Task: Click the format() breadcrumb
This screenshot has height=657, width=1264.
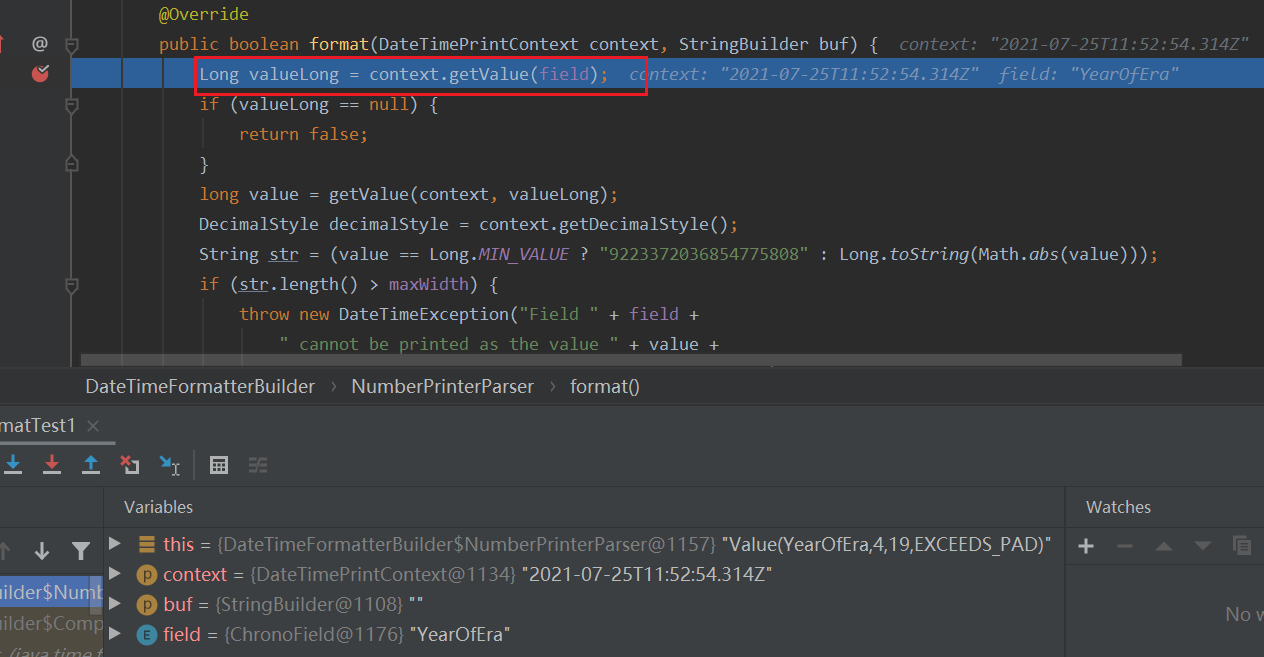Action: pos(605,386)
